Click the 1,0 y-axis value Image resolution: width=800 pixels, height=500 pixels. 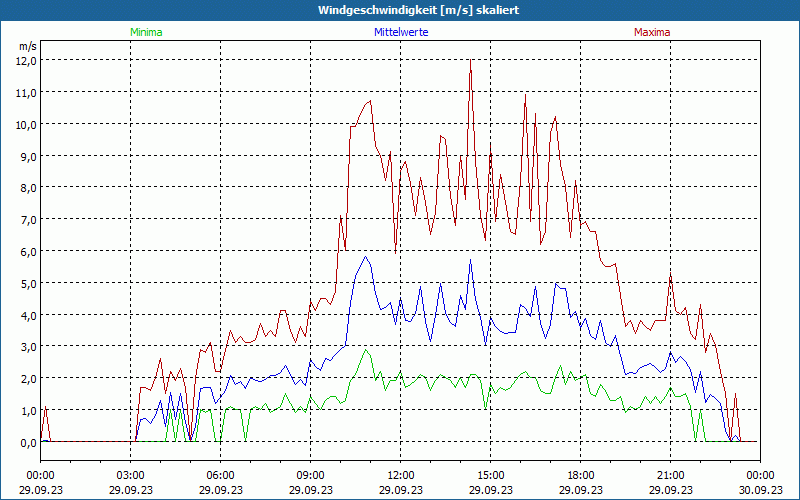[30, 411]
